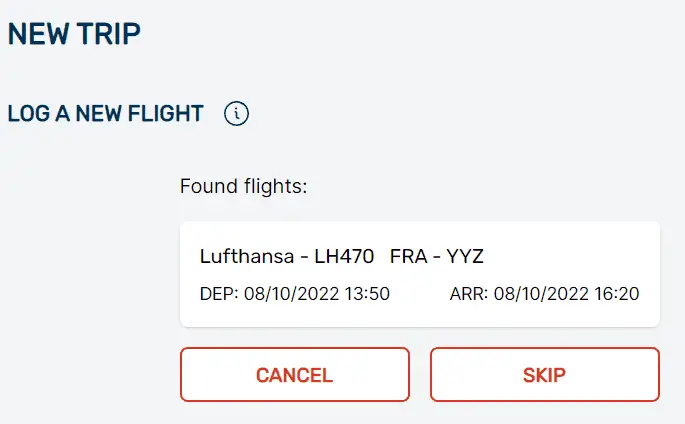The height and width of the screenshot is (424, 685).
Task: Select the Lufthansa LH470 flight result card
Action: 419,274
